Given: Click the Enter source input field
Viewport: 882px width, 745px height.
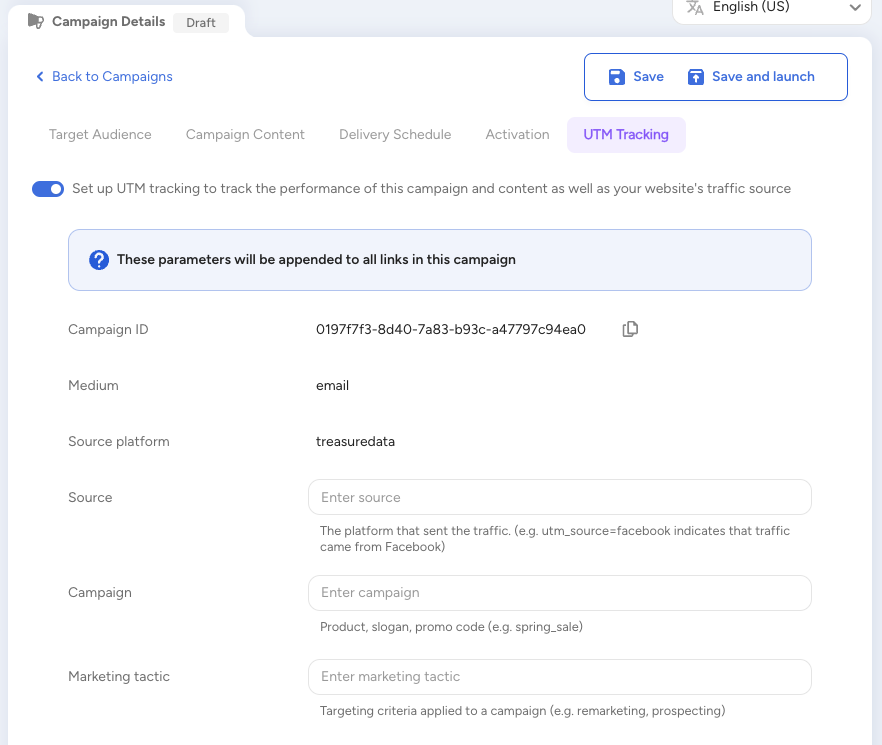Looking at the screenshot, I should 559,497.
